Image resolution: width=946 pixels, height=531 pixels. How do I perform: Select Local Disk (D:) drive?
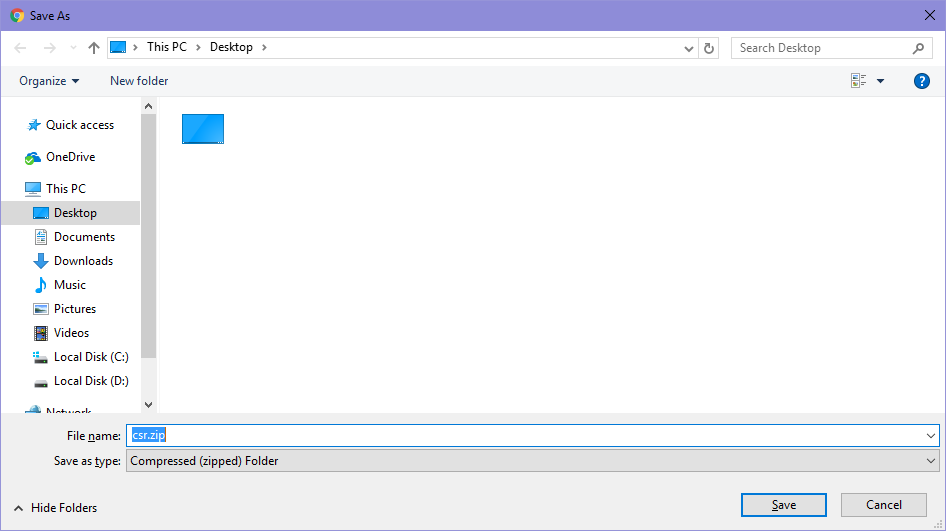[90, 381]
